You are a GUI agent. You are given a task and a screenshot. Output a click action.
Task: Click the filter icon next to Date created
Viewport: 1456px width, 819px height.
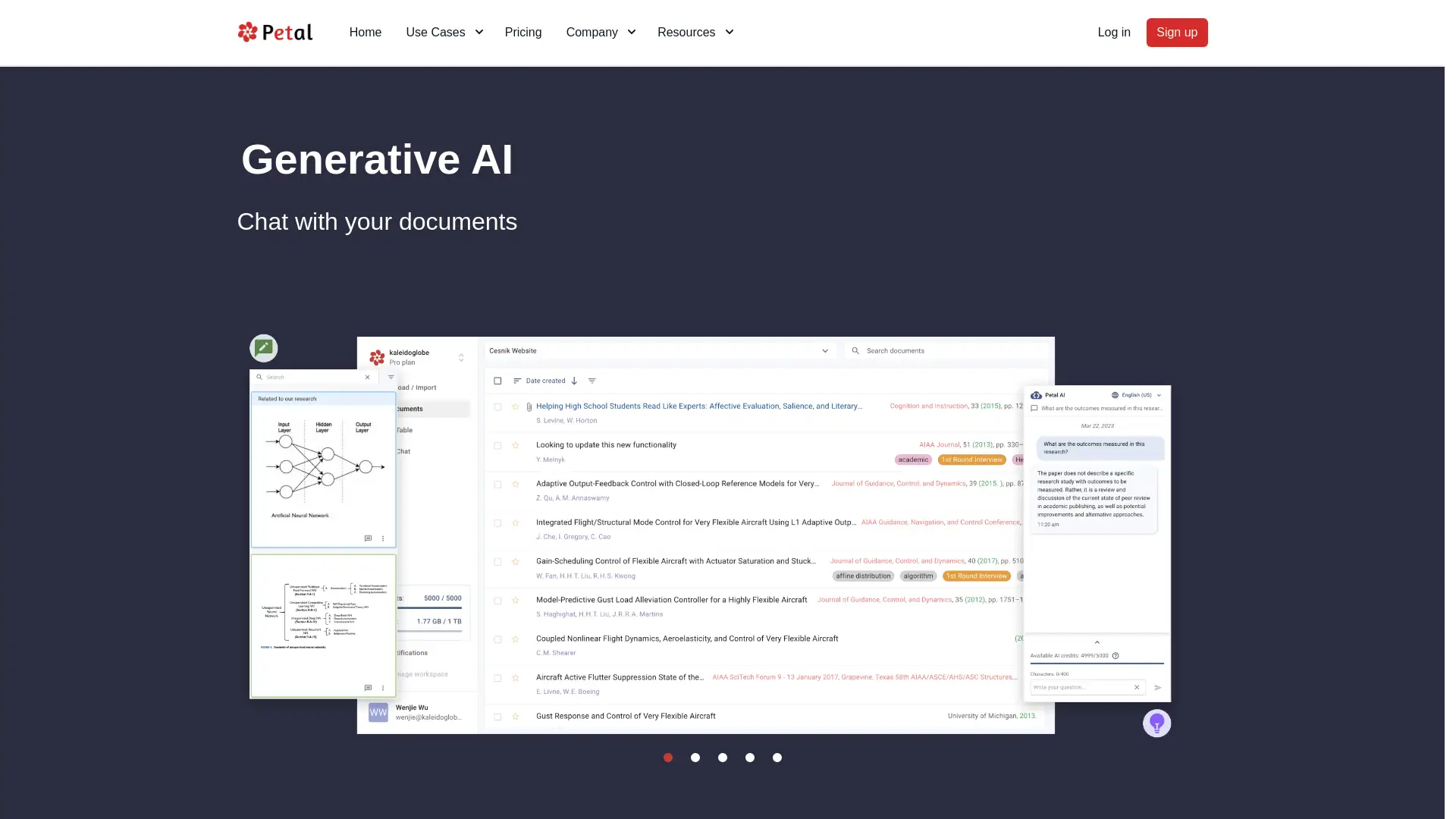pyautogui.click(x=592, y=381)
